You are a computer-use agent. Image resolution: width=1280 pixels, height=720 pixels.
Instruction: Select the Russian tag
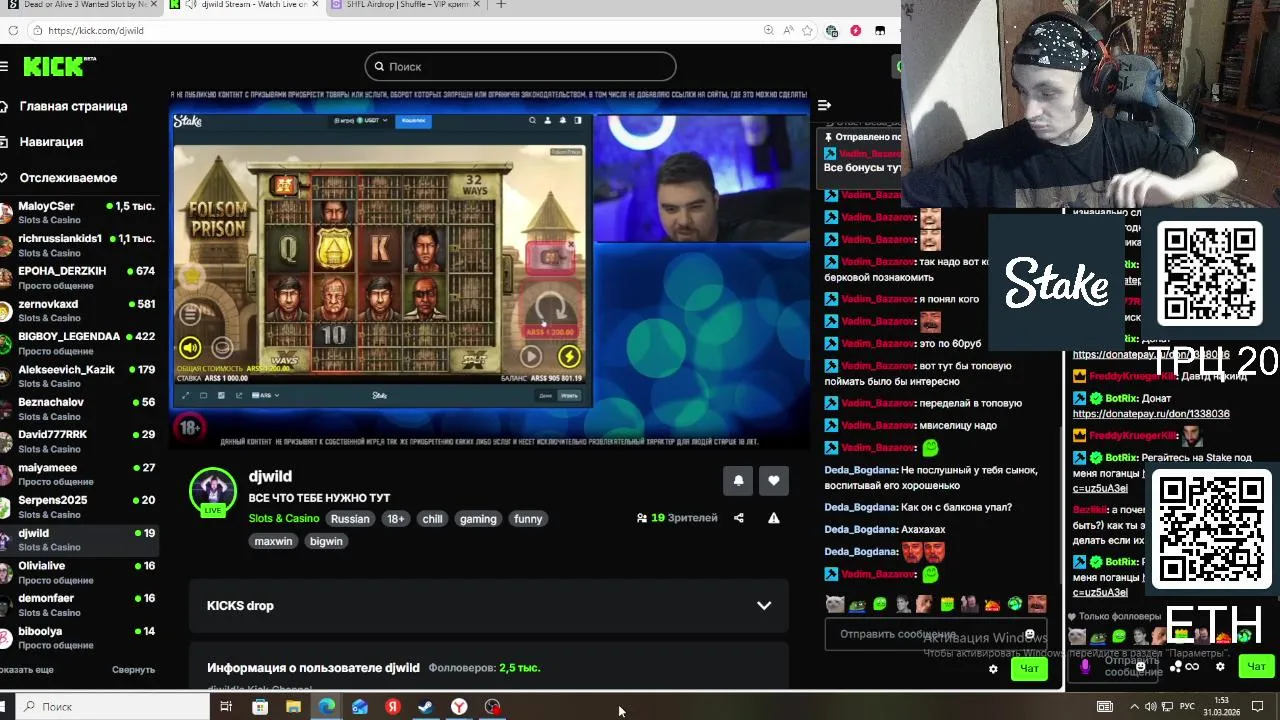pyautogui.click(x=350, y=519)
